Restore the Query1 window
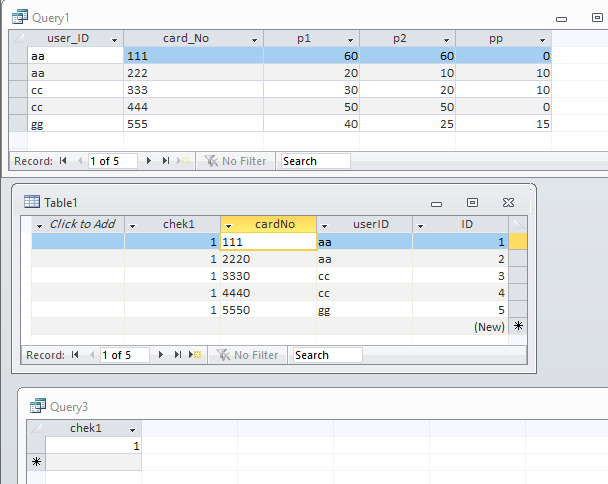The image size is (608, 484). (x=597, y=17)
